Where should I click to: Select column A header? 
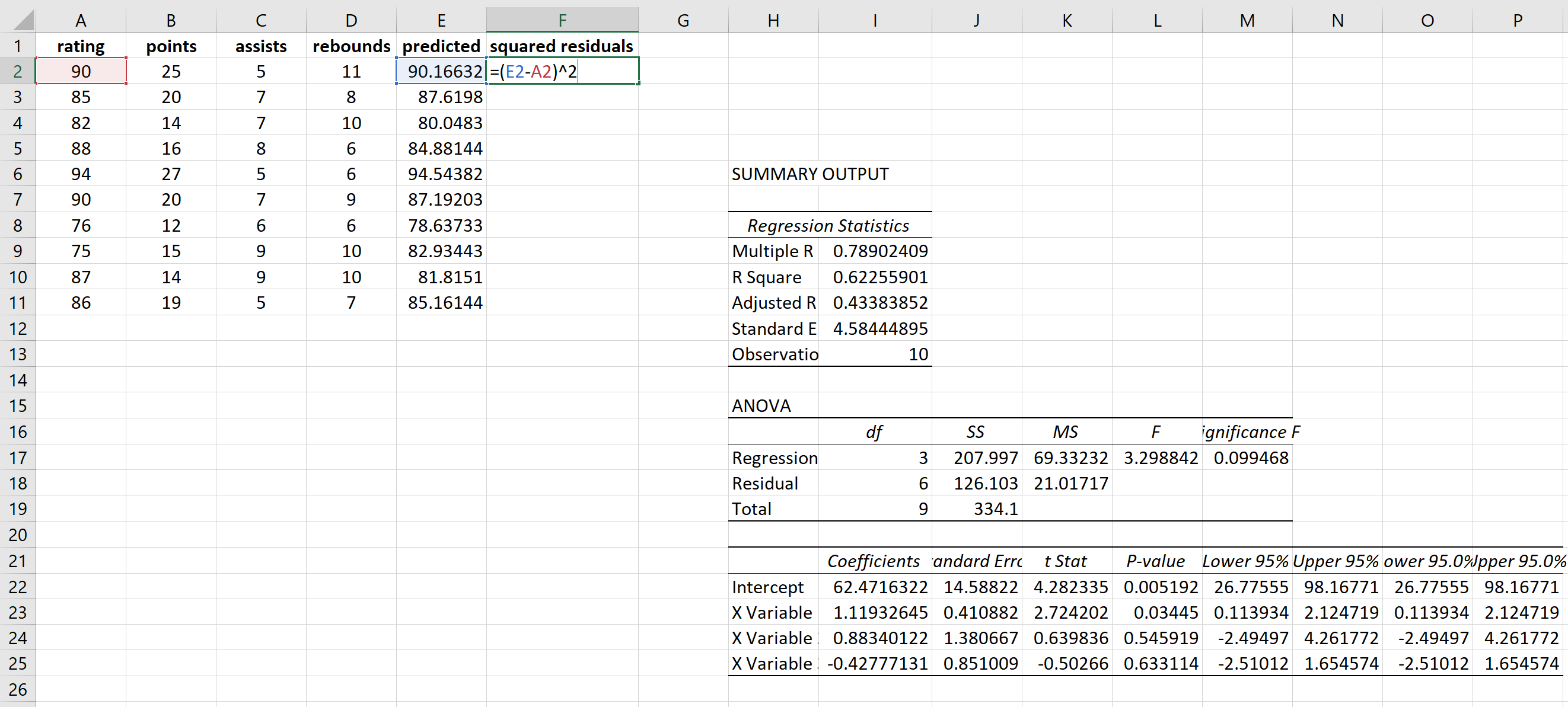81,20
